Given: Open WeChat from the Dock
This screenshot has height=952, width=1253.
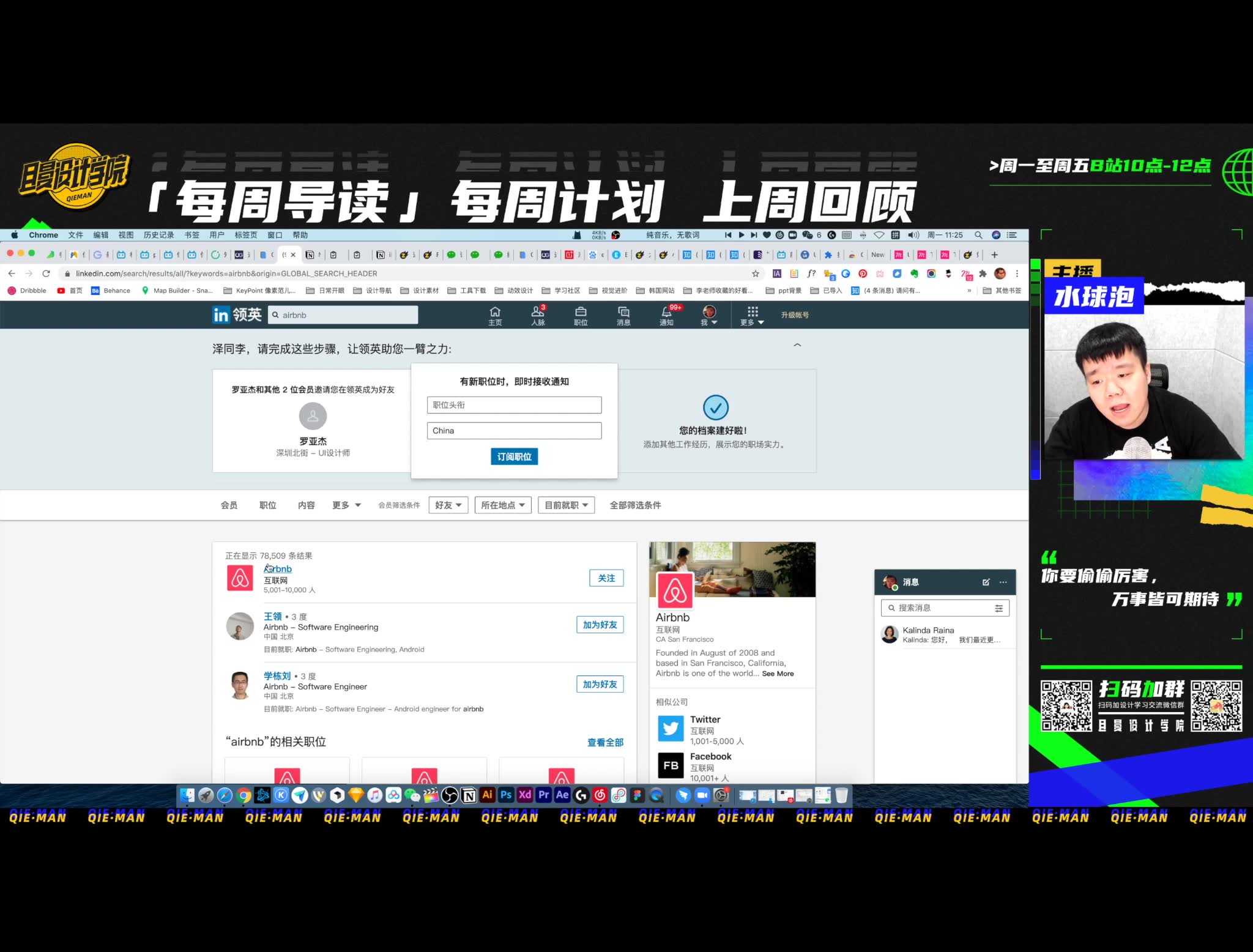Looking at the screenshot, I should pyautogui.click(x=412, y=795).
